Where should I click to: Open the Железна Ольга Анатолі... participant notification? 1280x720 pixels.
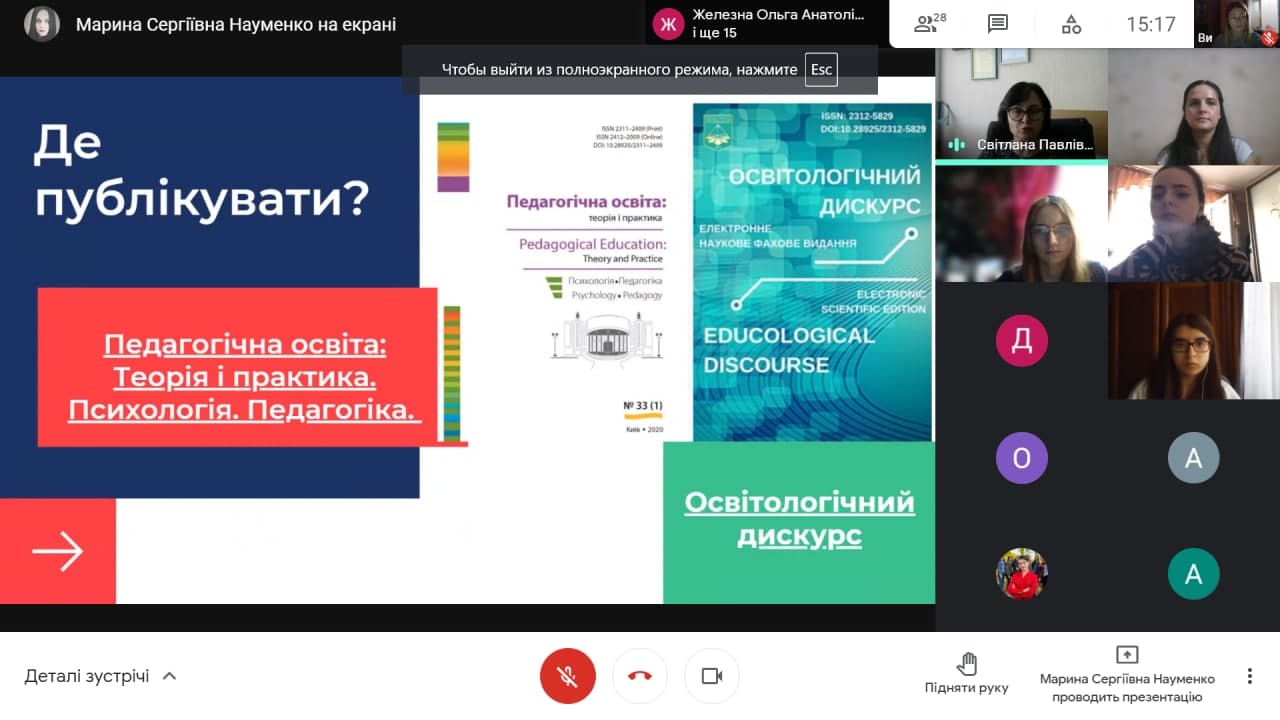[x=760, y=24]
